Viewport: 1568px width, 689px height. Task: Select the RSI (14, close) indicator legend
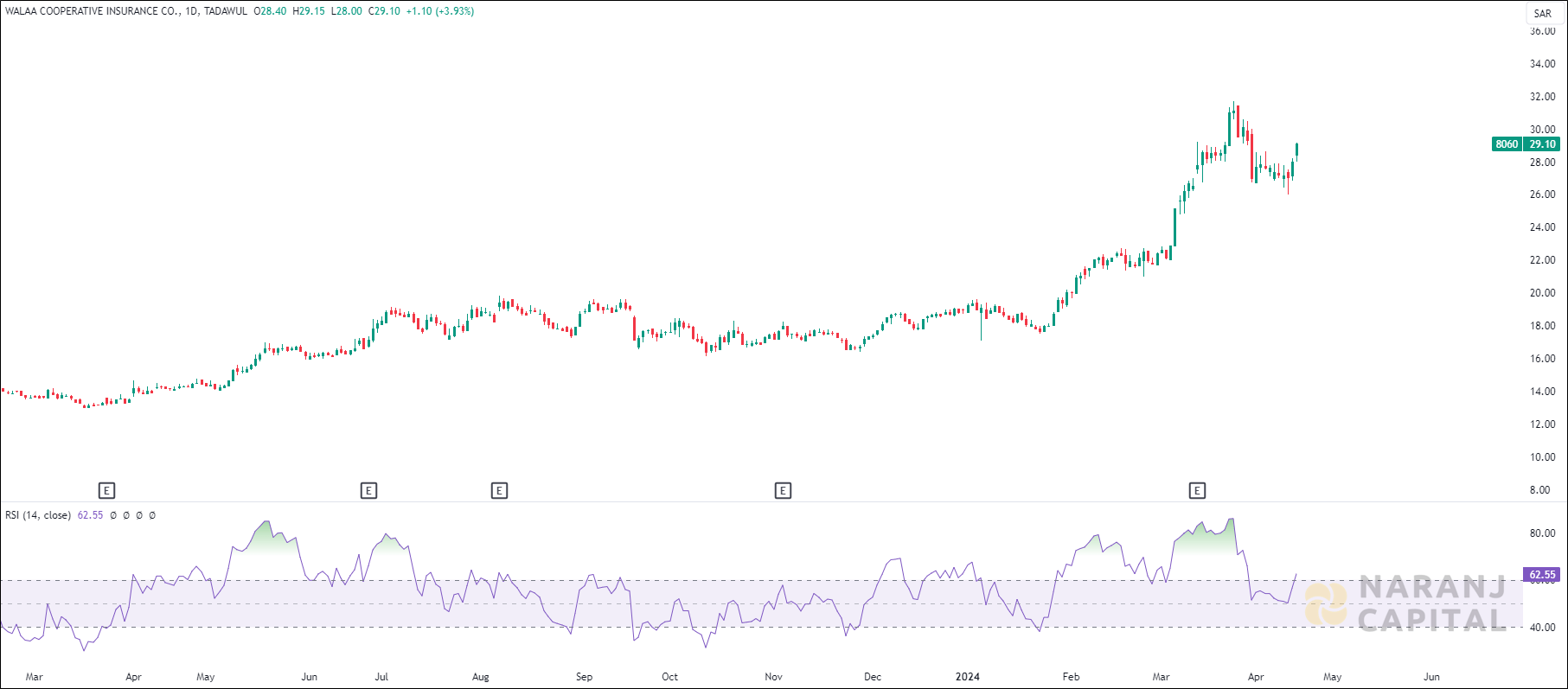pyautogui.click(x=38, y=515)
